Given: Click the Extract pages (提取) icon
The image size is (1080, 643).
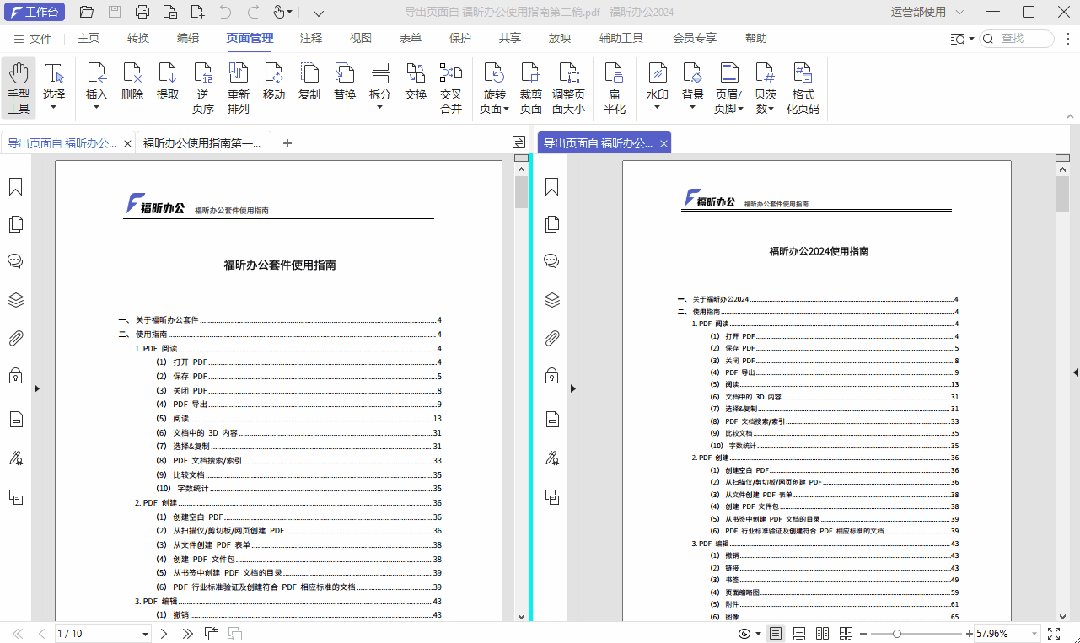Looking at the screenshot, I should coord(167,80).
